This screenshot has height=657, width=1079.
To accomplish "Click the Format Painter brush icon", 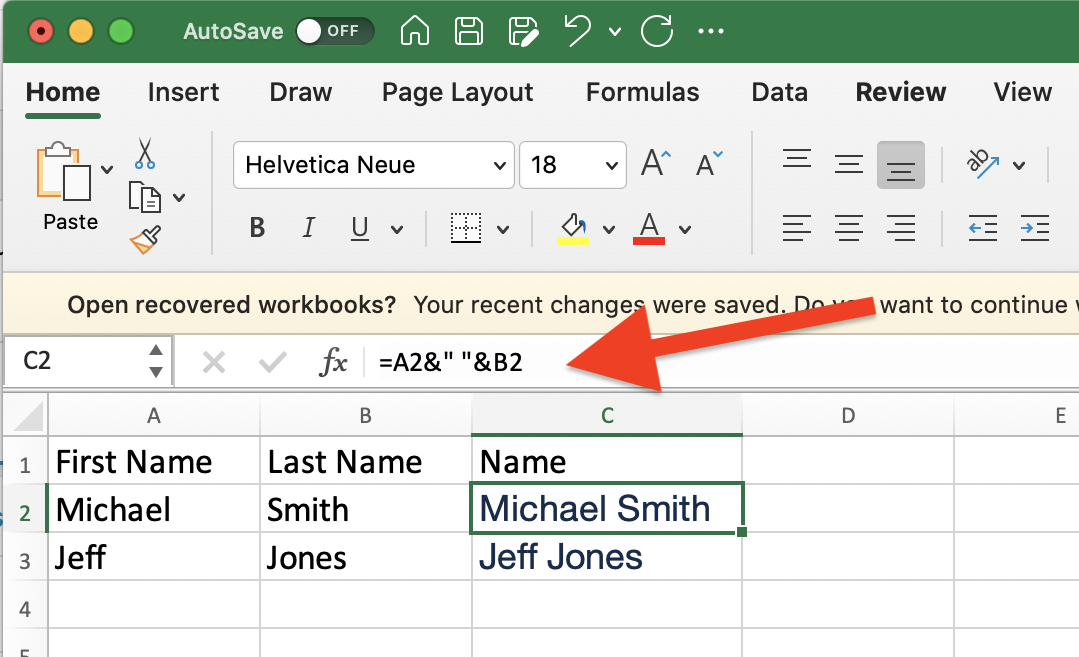I will click(145, 240).
